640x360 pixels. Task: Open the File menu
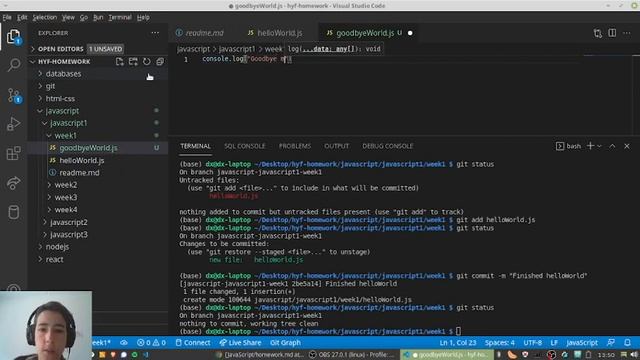[7, 18]
